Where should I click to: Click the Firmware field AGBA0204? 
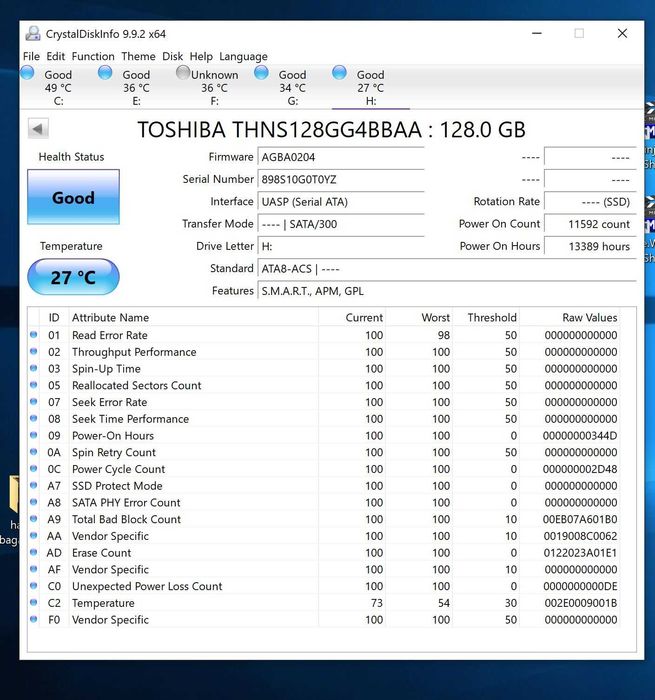341,157
